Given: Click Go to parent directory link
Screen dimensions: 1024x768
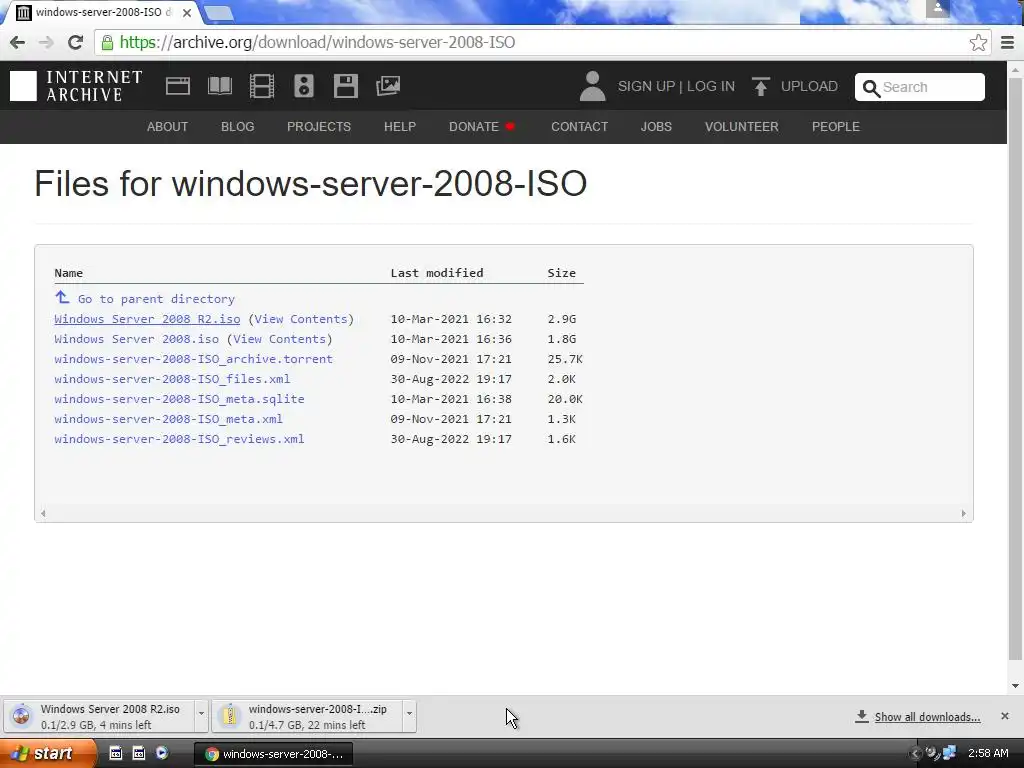Looking at the screenshot, I should tap(156, 299).
